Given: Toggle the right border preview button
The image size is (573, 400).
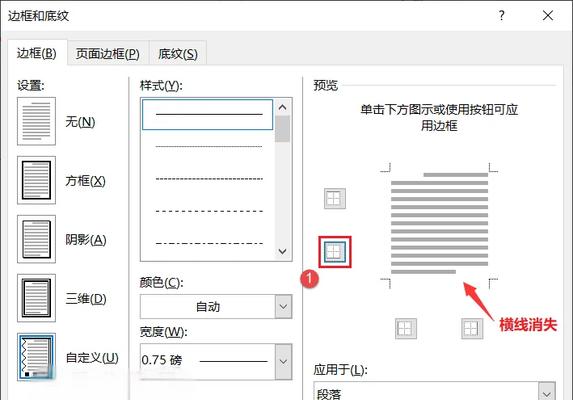Looking at the screenshot, I should pyautogui.click(x=472, y=328).
